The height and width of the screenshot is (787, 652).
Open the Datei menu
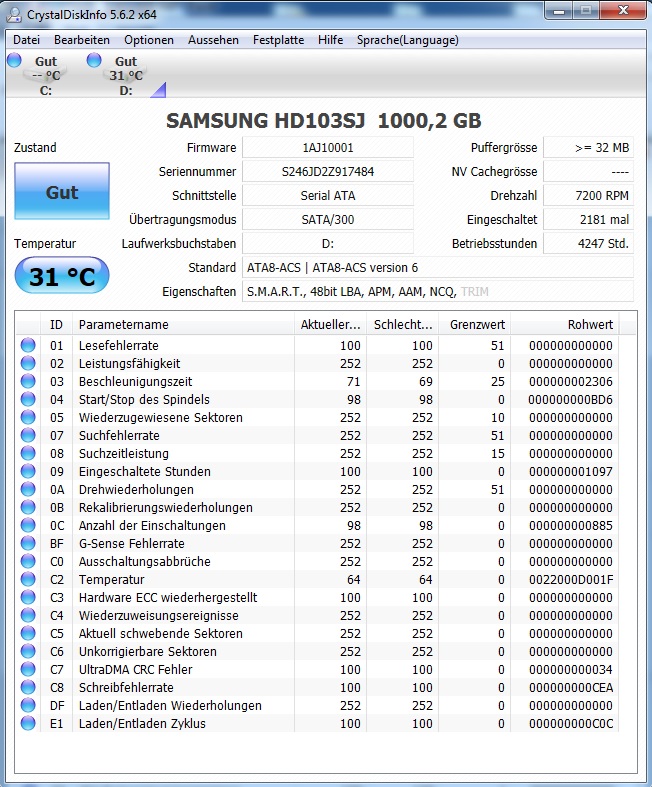point(26,40)
